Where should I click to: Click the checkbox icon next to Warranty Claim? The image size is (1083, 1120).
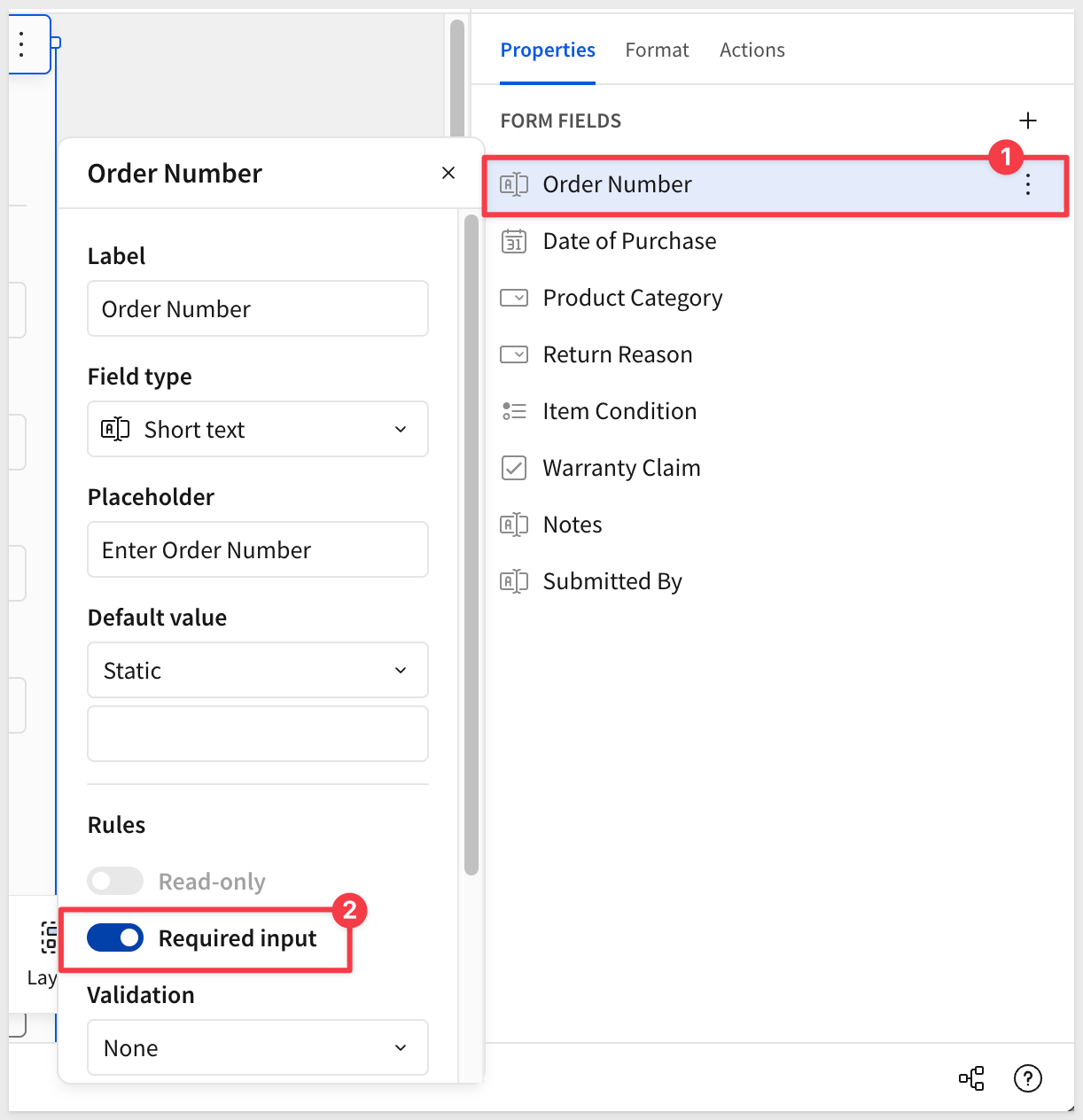tap(514, 468)
